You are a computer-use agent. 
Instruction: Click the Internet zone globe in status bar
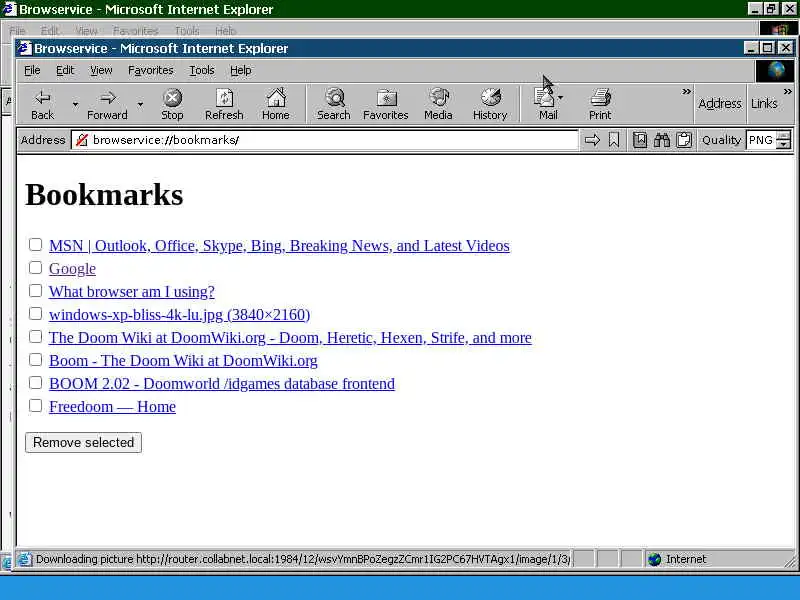tap(655, 560)
